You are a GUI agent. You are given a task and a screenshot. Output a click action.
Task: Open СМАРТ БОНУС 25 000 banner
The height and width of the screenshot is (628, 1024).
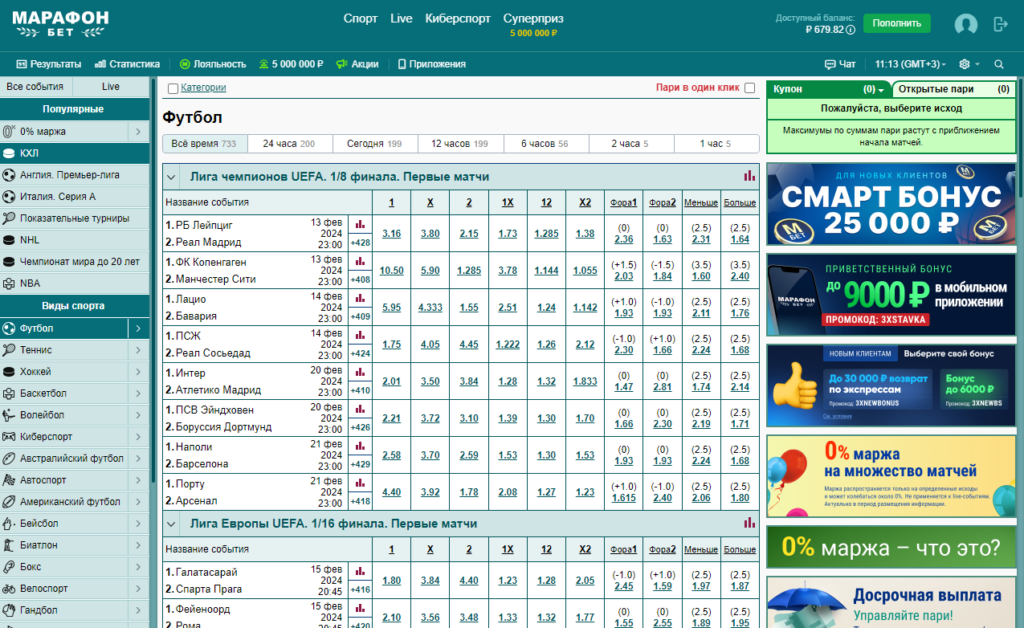pos(891,204)
